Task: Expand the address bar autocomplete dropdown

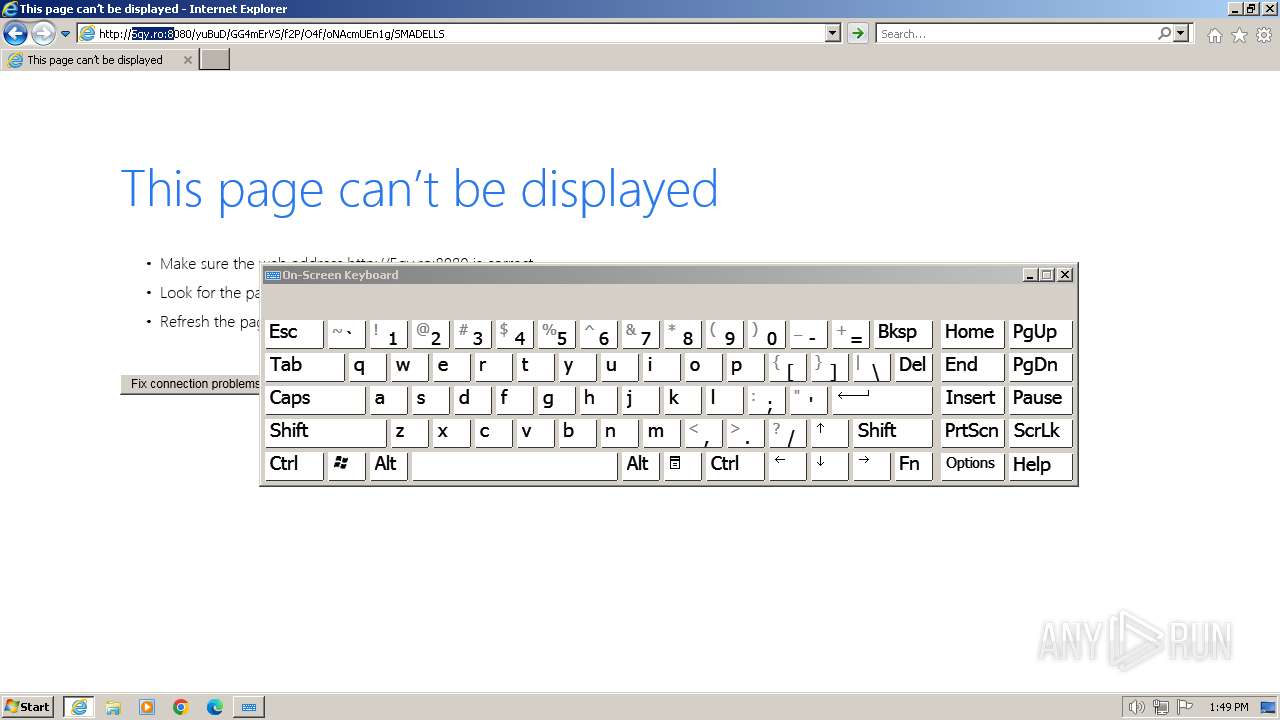Action: [833, 34]
